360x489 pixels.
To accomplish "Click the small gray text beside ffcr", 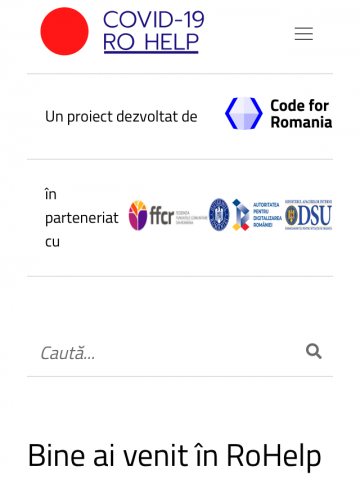I will [x=191, y=217].
